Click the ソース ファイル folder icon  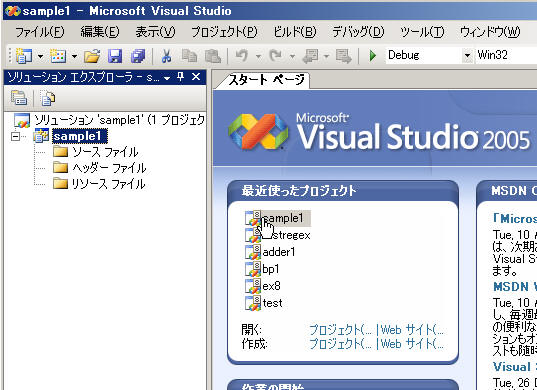pyautogui.click(x=61, y=152)
